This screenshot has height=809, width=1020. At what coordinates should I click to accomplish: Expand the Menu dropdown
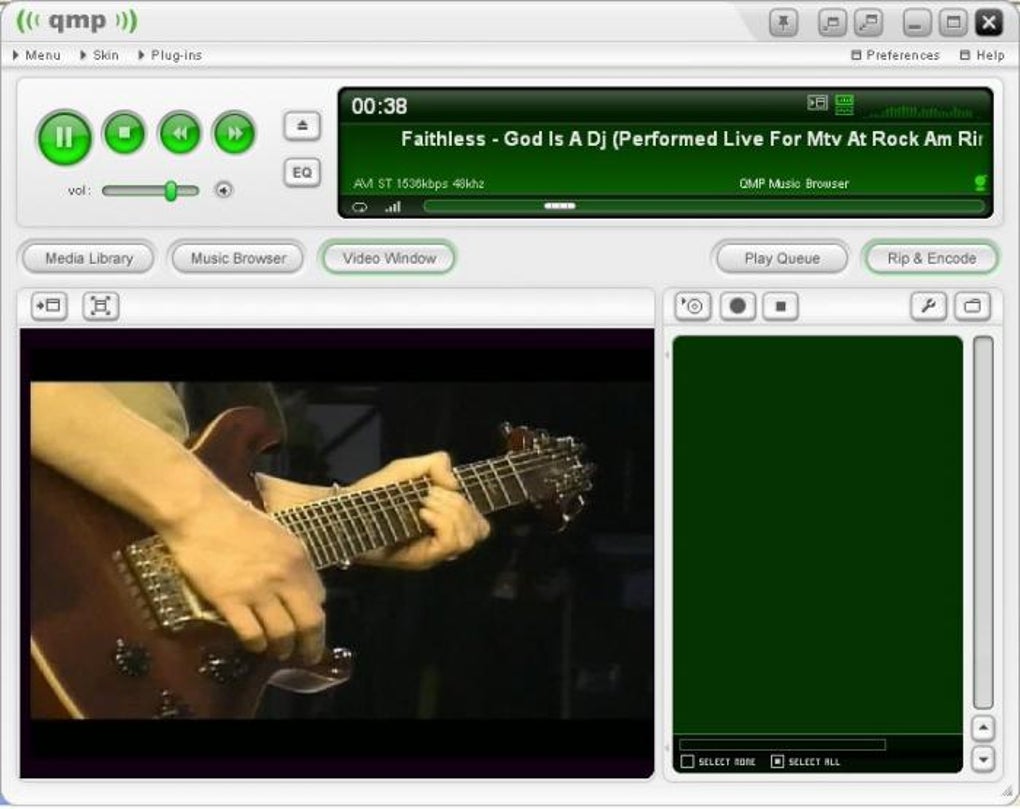37,55
